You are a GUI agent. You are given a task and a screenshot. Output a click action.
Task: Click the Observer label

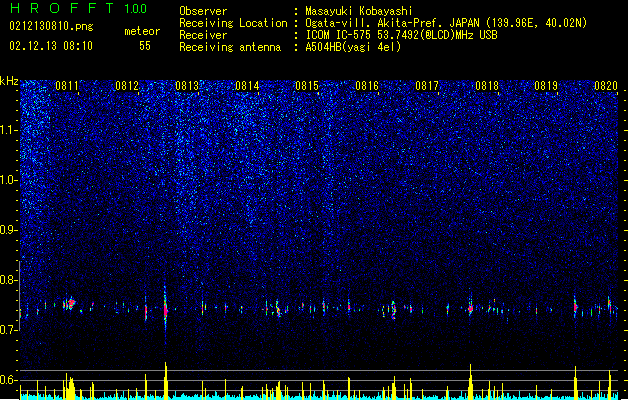203,11
